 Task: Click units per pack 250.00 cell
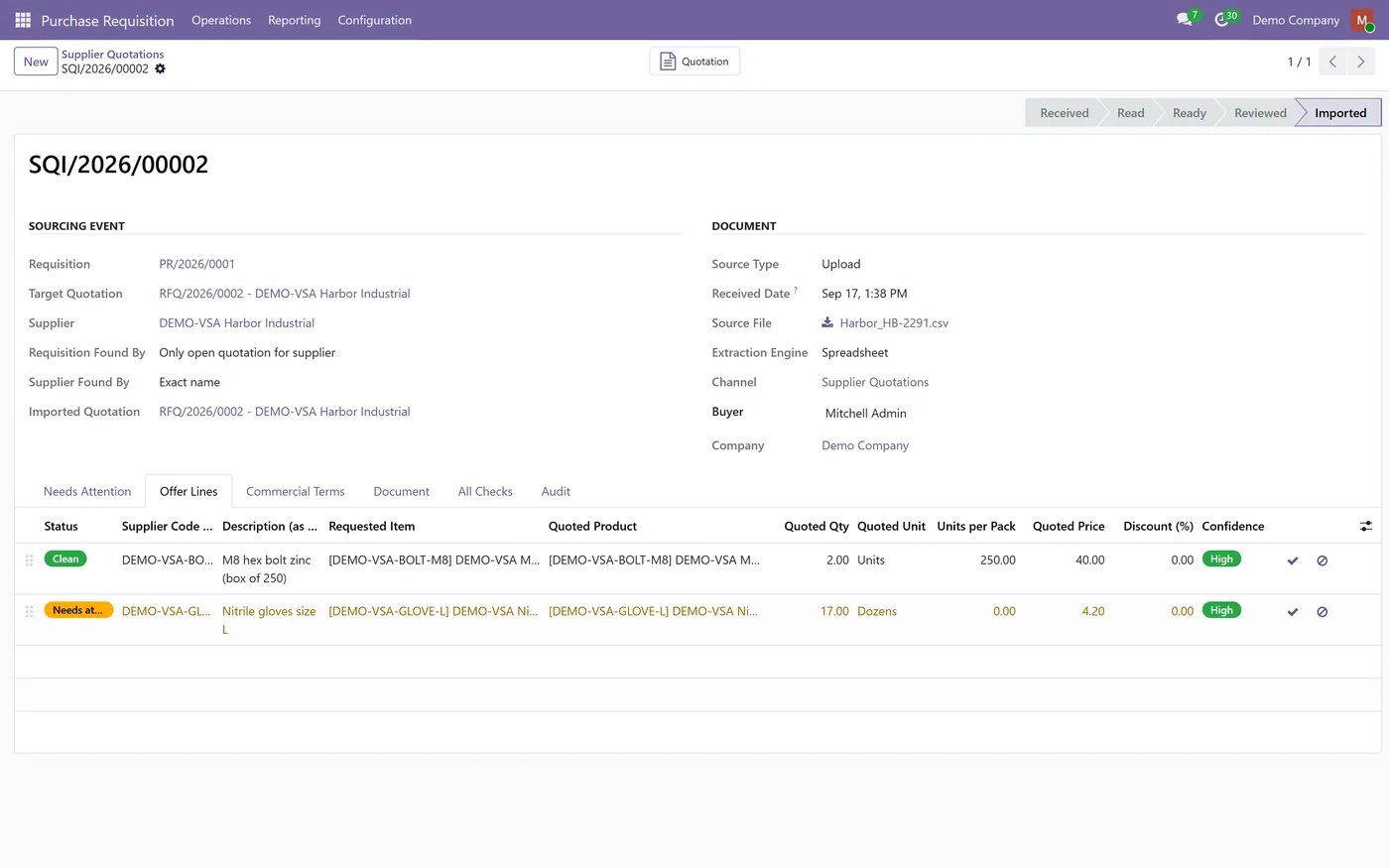tap(997, 560)
